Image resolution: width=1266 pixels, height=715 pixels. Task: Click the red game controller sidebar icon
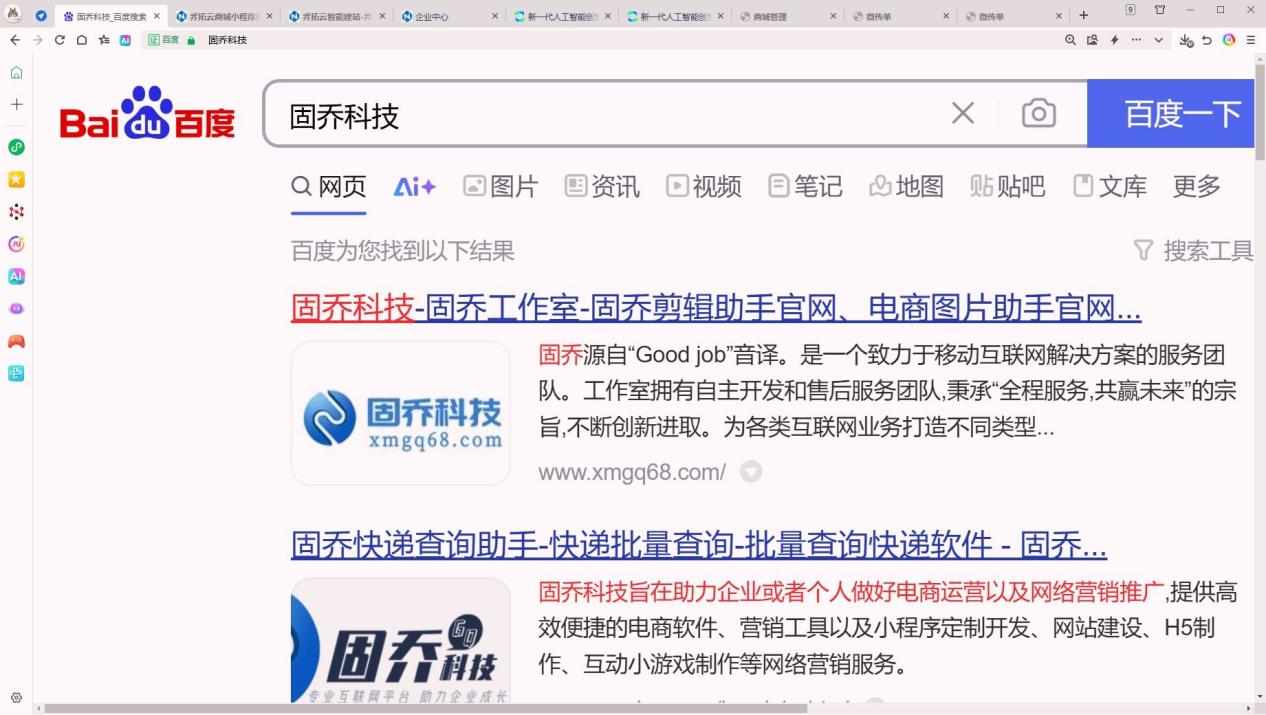[16, 341]
